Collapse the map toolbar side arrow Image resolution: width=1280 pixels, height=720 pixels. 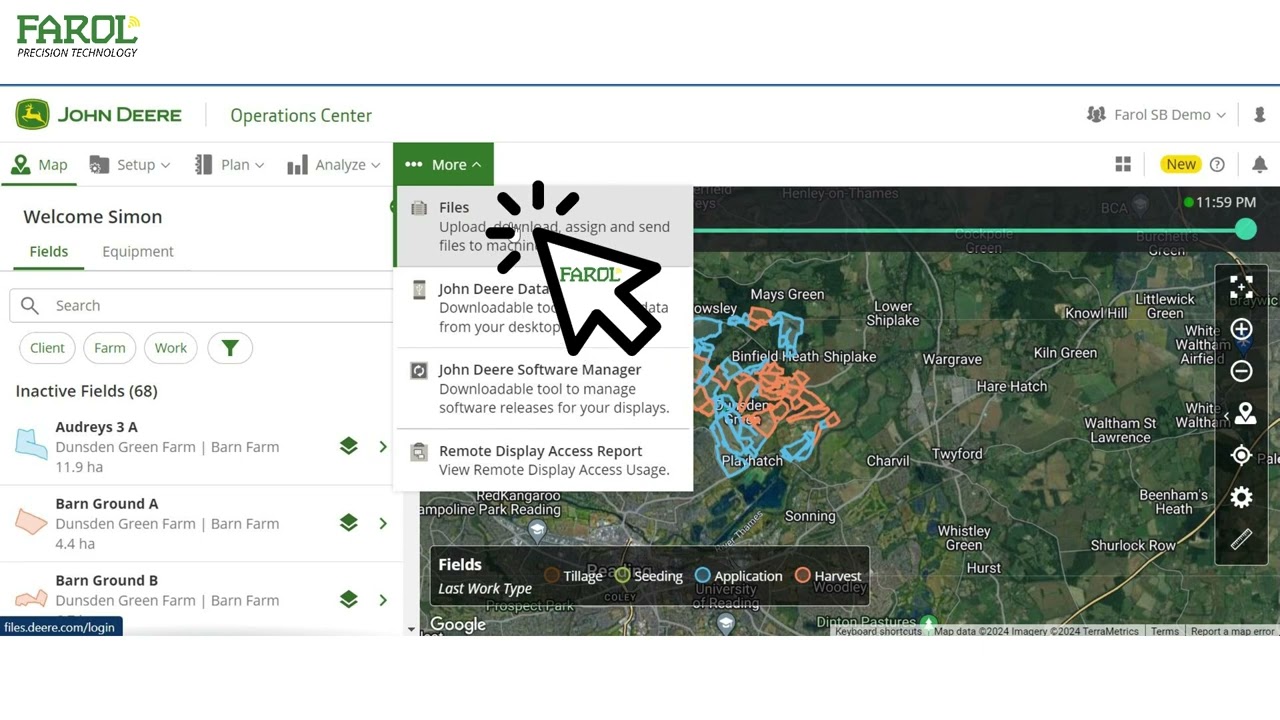pyautogui.click(x=1226, y=416)
